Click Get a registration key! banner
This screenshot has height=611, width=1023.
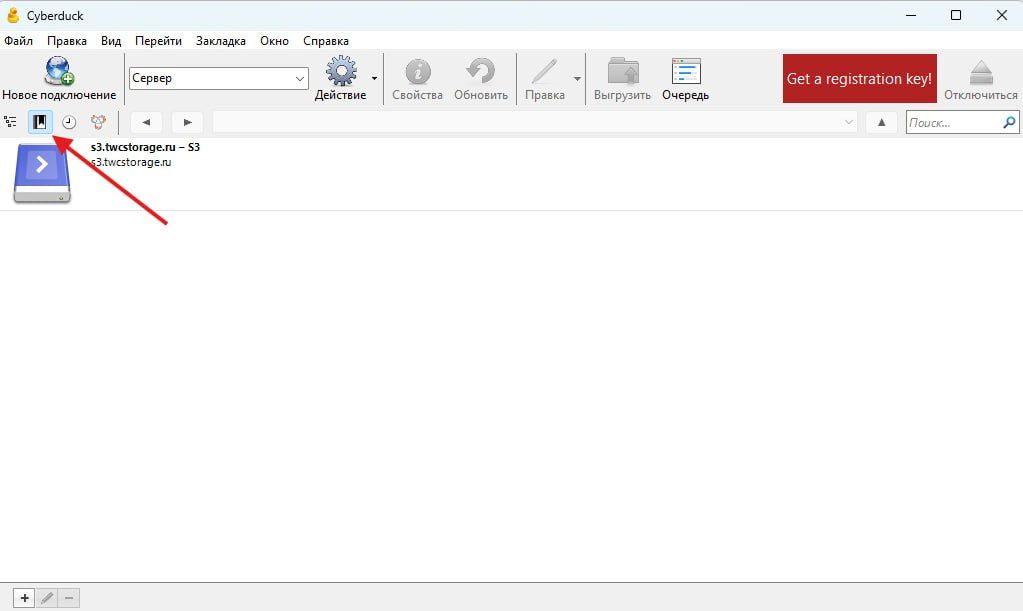[859, 78]
